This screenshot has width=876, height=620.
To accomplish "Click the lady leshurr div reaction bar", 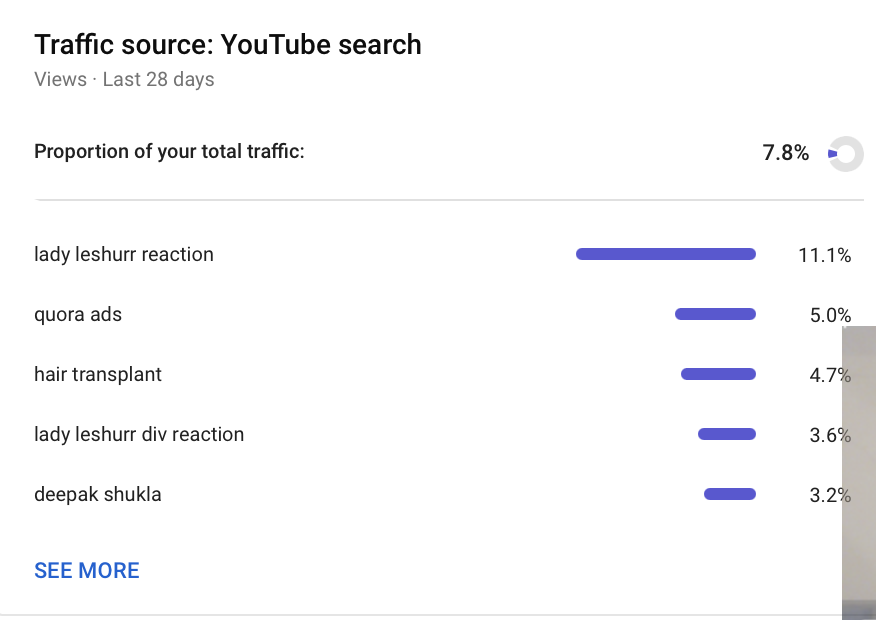I will point(727,434).
